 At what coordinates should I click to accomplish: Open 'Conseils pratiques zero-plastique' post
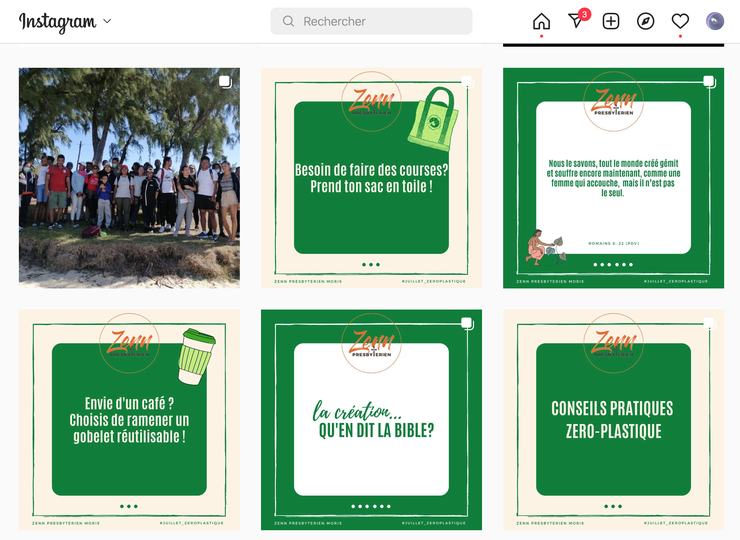point(612,420)
